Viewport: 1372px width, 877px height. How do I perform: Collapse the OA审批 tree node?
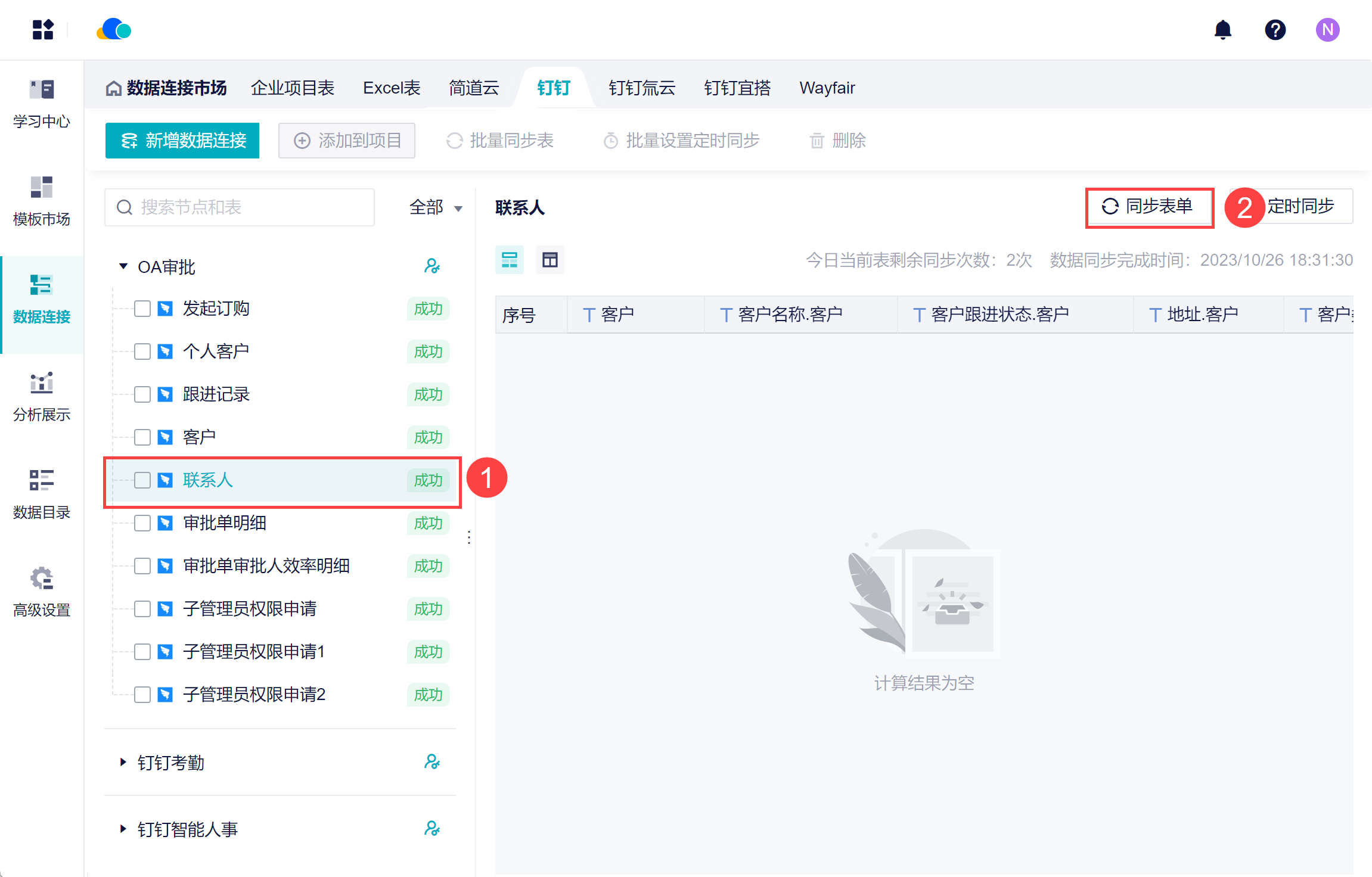(123, 266)
